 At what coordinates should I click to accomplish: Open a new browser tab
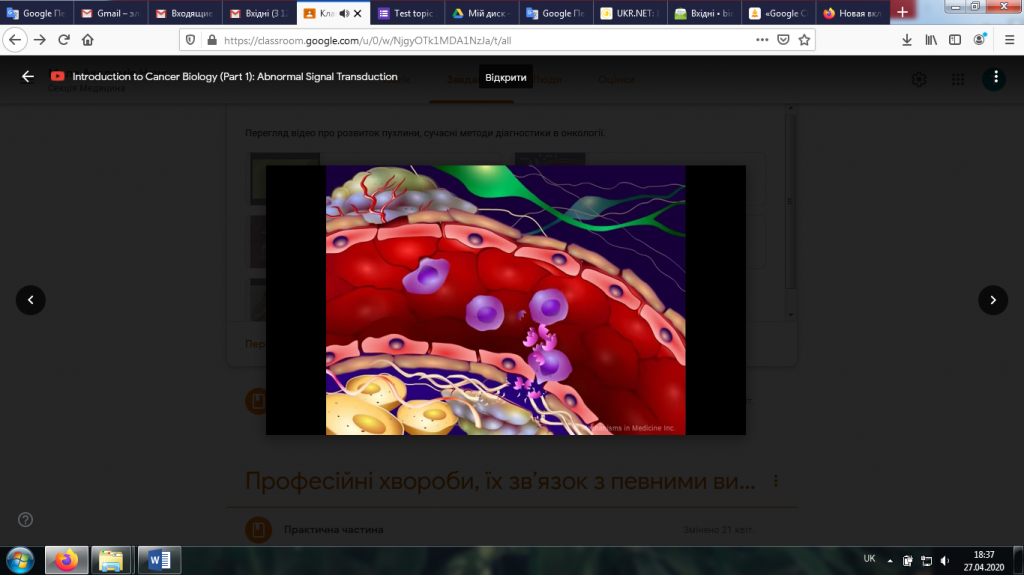click(x=903, y=12)
